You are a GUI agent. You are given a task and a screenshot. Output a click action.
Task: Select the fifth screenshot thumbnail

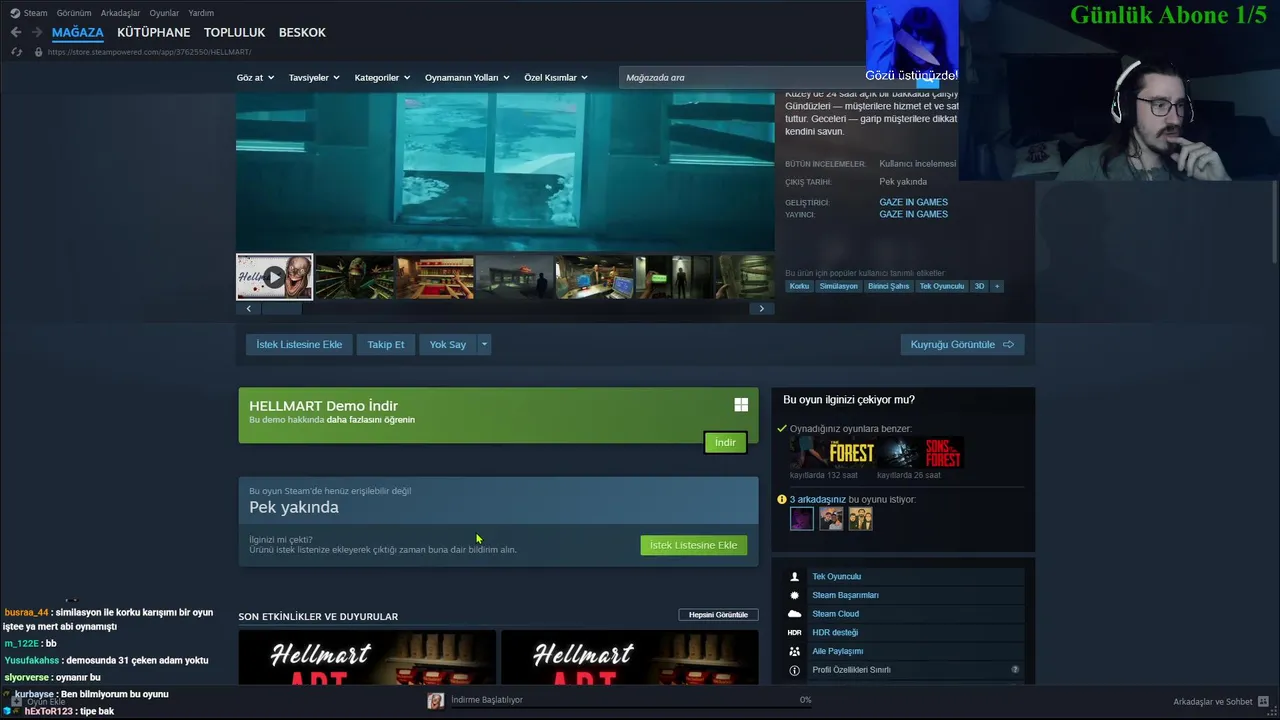(x=595, y=277)
